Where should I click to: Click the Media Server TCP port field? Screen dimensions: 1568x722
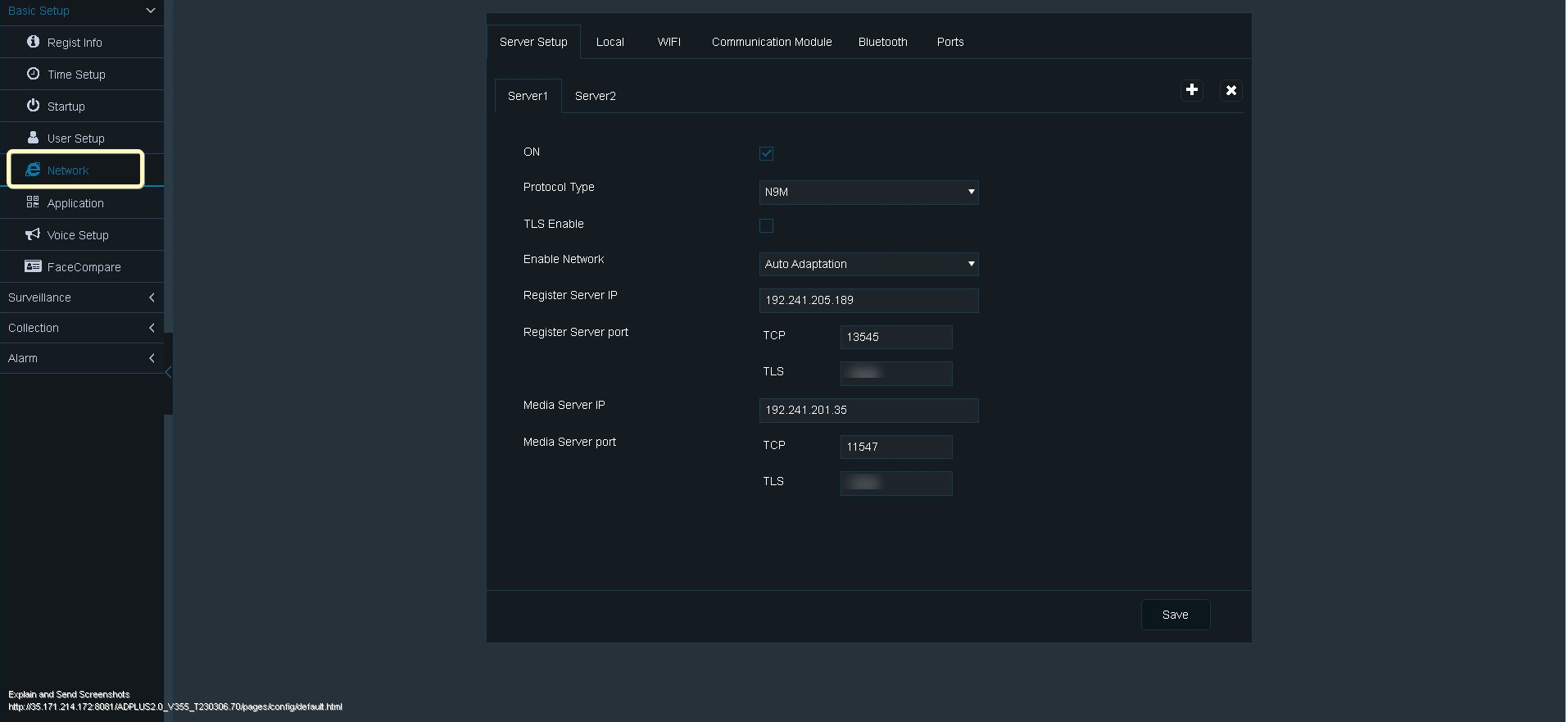(x=896, y=447)
